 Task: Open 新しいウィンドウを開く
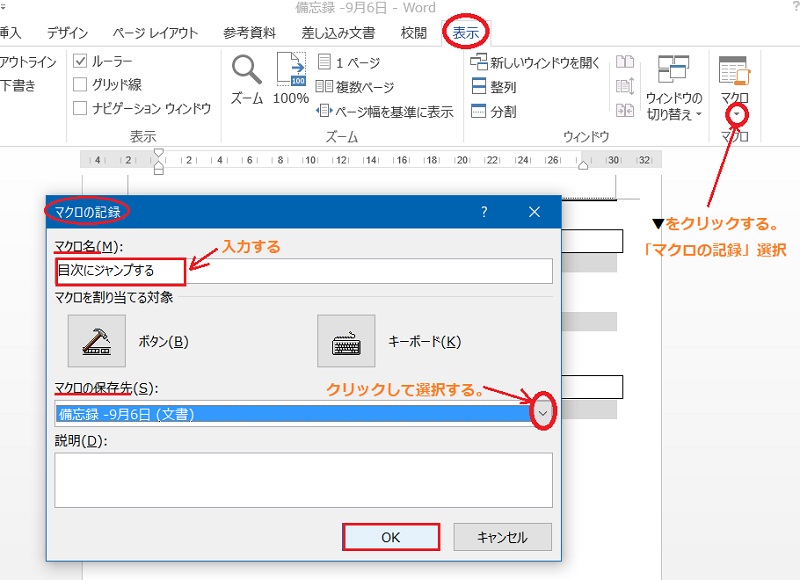pyautogui.click(x=535, y=62)
